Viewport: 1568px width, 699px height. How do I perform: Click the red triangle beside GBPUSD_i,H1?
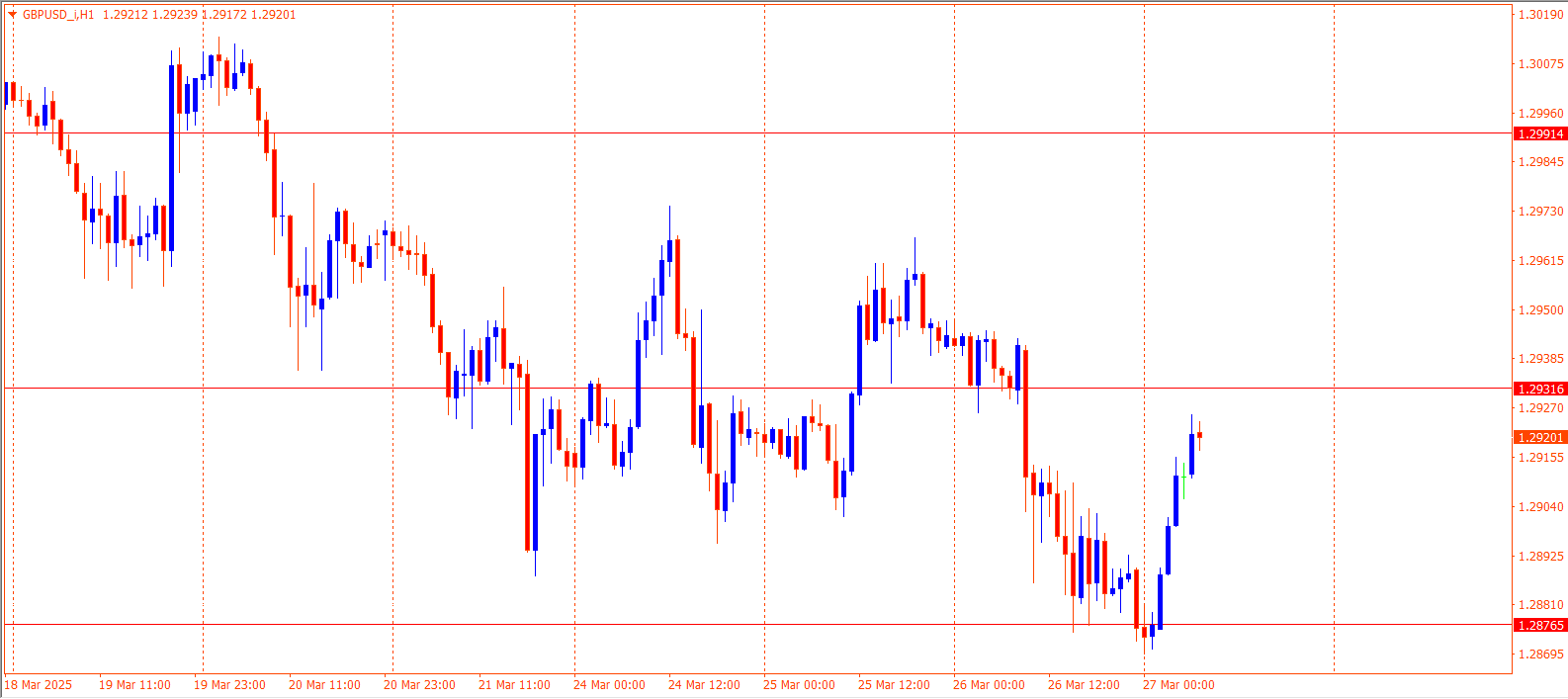click(12, 15)
